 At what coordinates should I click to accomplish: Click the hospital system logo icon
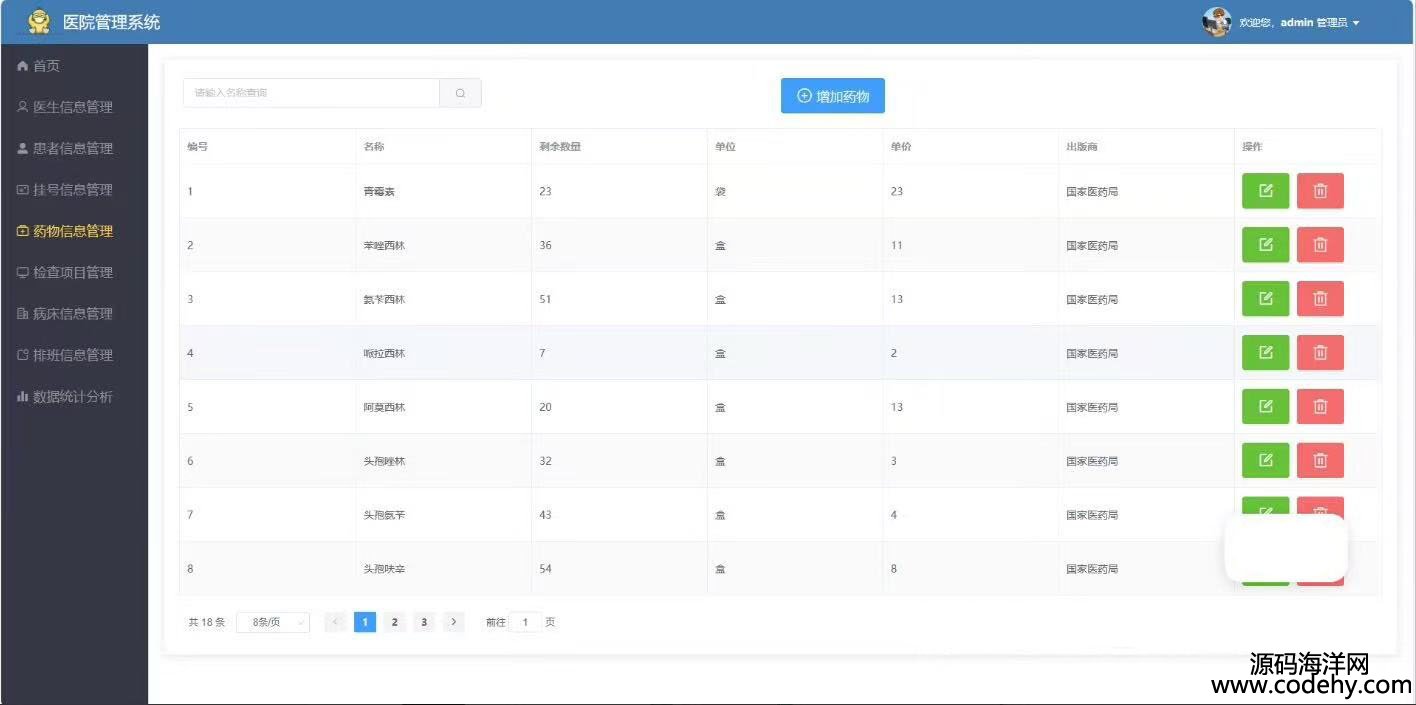(x=39, y=22)
